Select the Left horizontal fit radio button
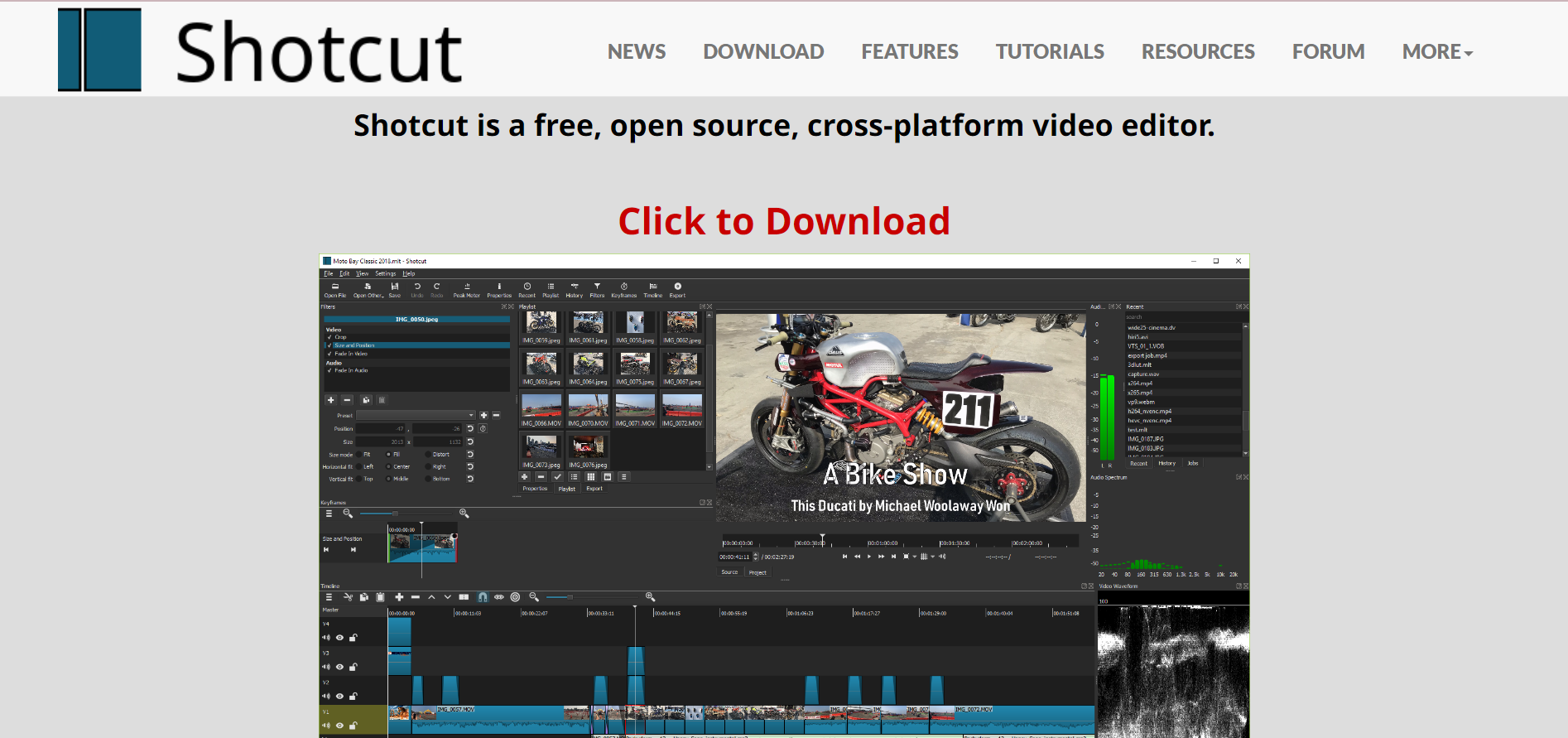This screenshot has height=738, width=1568. pos(359,466)
